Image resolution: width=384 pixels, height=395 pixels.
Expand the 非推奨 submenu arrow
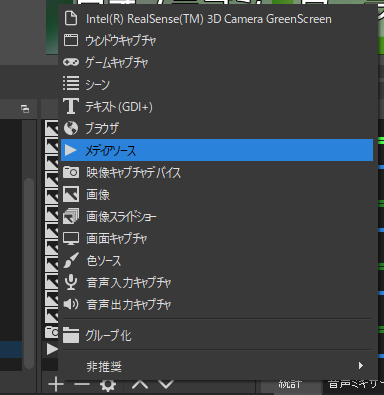click(x=361, y=366)
